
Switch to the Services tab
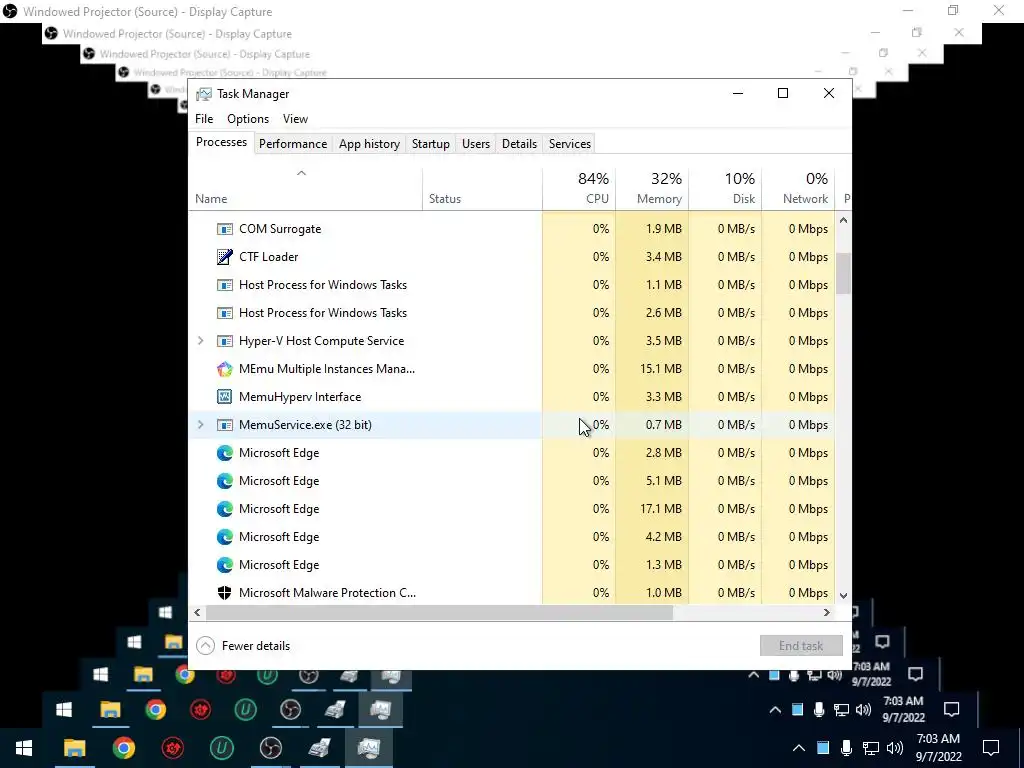(x=569, y=144)
